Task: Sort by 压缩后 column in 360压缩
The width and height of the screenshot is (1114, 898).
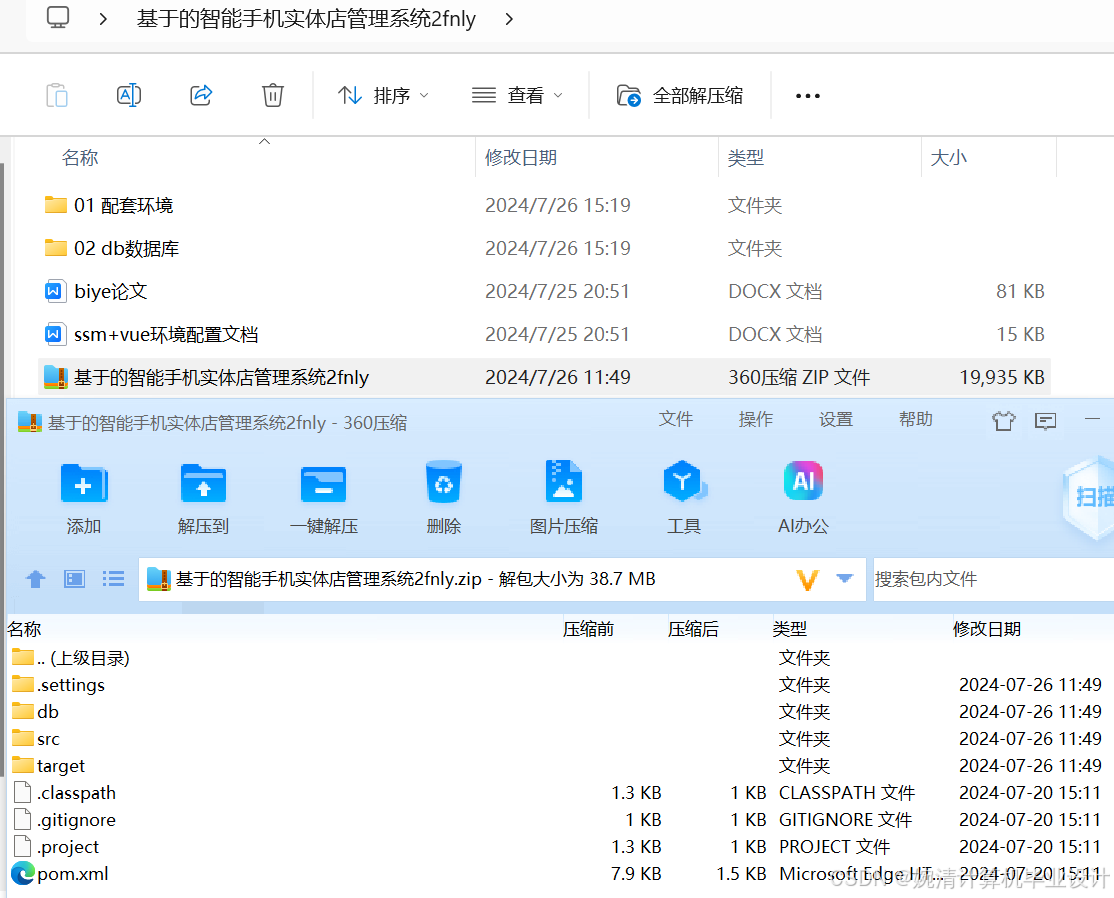Action: point(693,629)
